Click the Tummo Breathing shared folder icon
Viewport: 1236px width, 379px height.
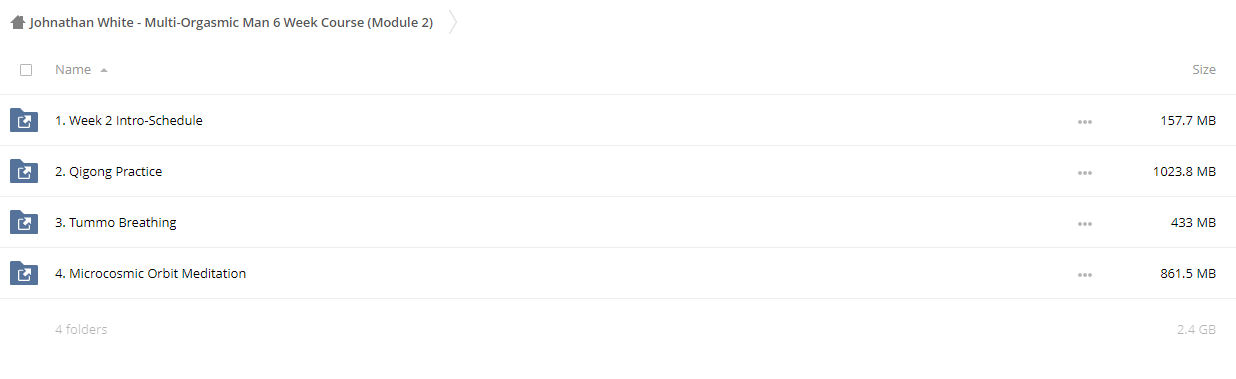(x=24, y=223)
